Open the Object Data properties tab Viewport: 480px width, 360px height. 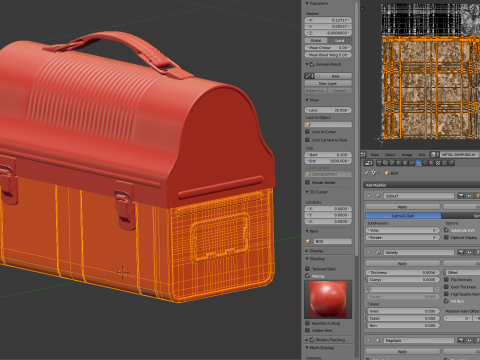click(x=425, y=163)
